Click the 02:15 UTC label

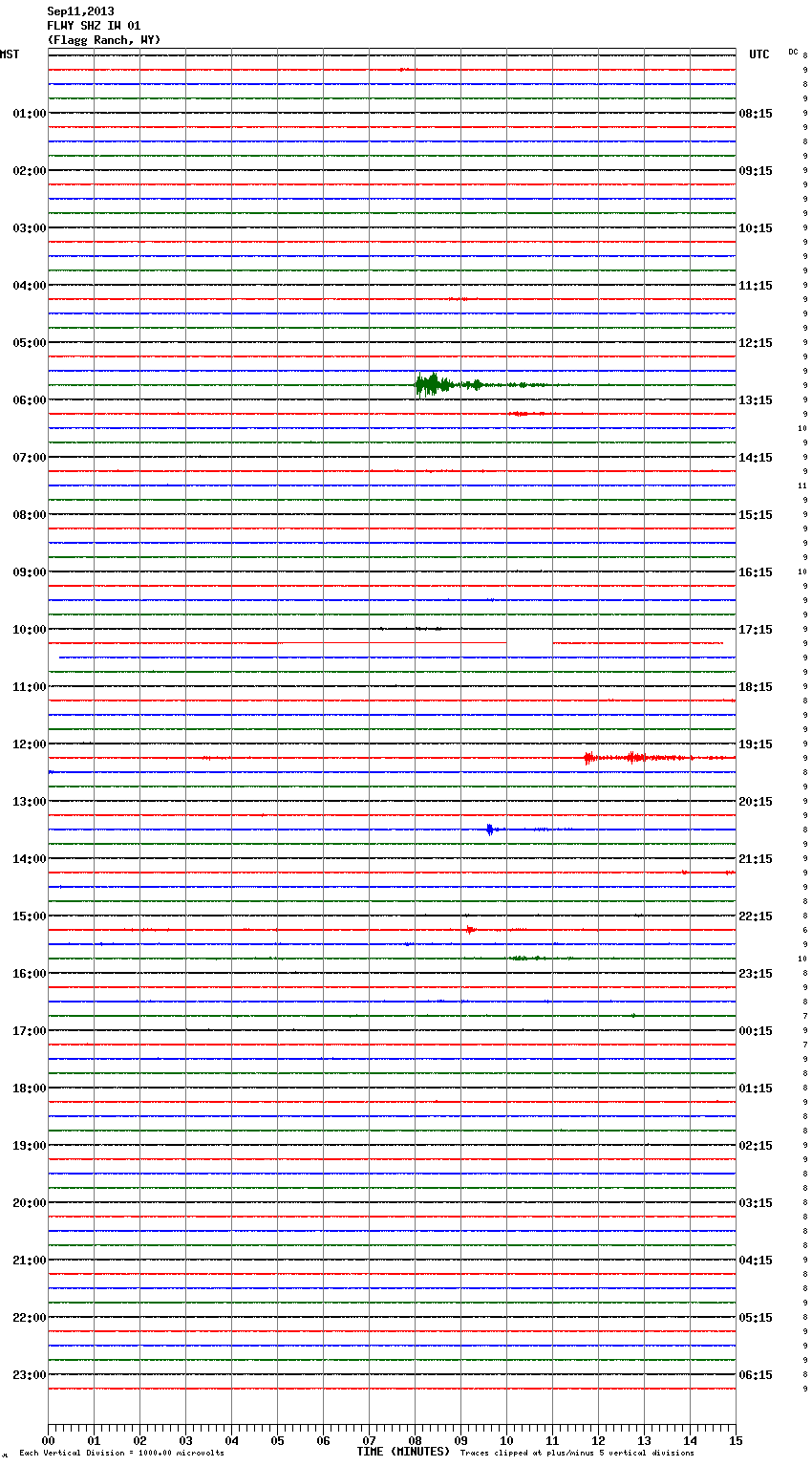(x=756, y=1146)
